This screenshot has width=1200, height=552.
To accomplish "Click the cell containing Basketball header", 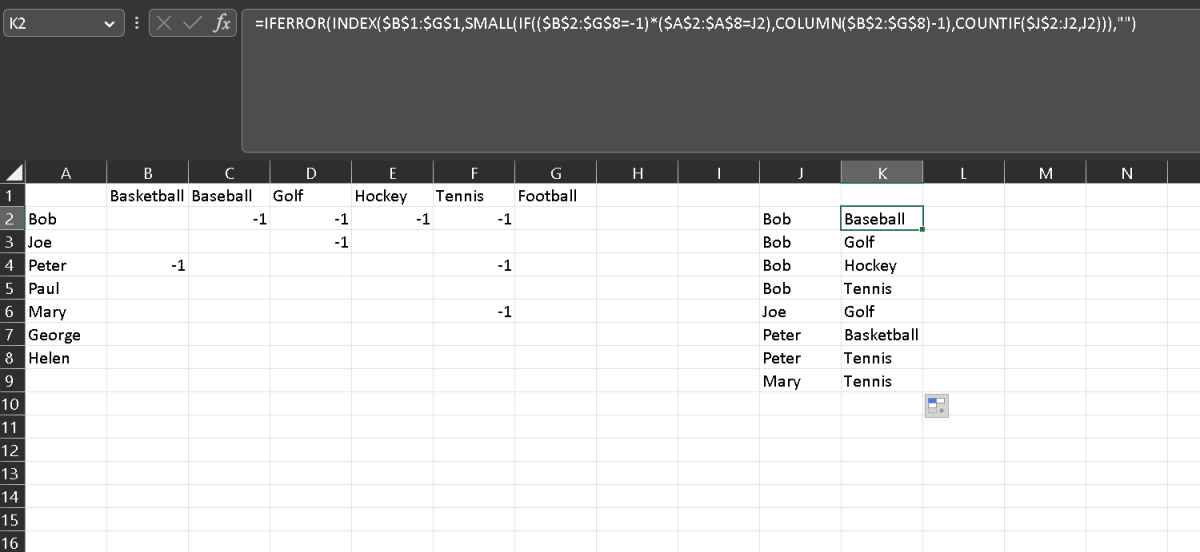I will pos(147,196).
